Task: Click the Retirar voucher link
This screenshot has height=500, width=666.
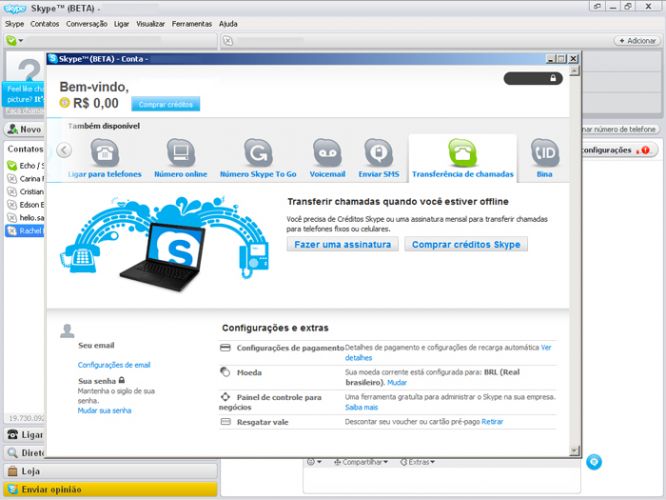Action: click(x=492, y=422)
